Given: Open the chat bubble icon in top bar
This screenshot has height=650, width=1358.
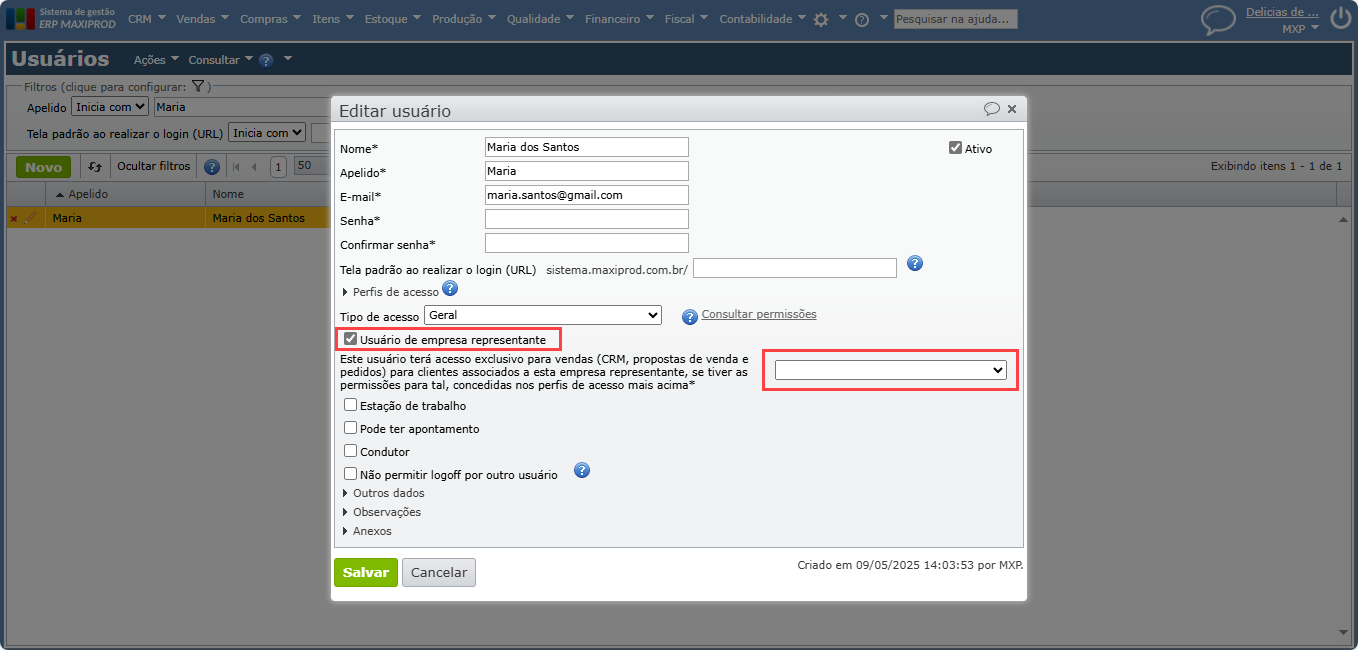Looking at the screenshot, I should tap(1218, 20).
